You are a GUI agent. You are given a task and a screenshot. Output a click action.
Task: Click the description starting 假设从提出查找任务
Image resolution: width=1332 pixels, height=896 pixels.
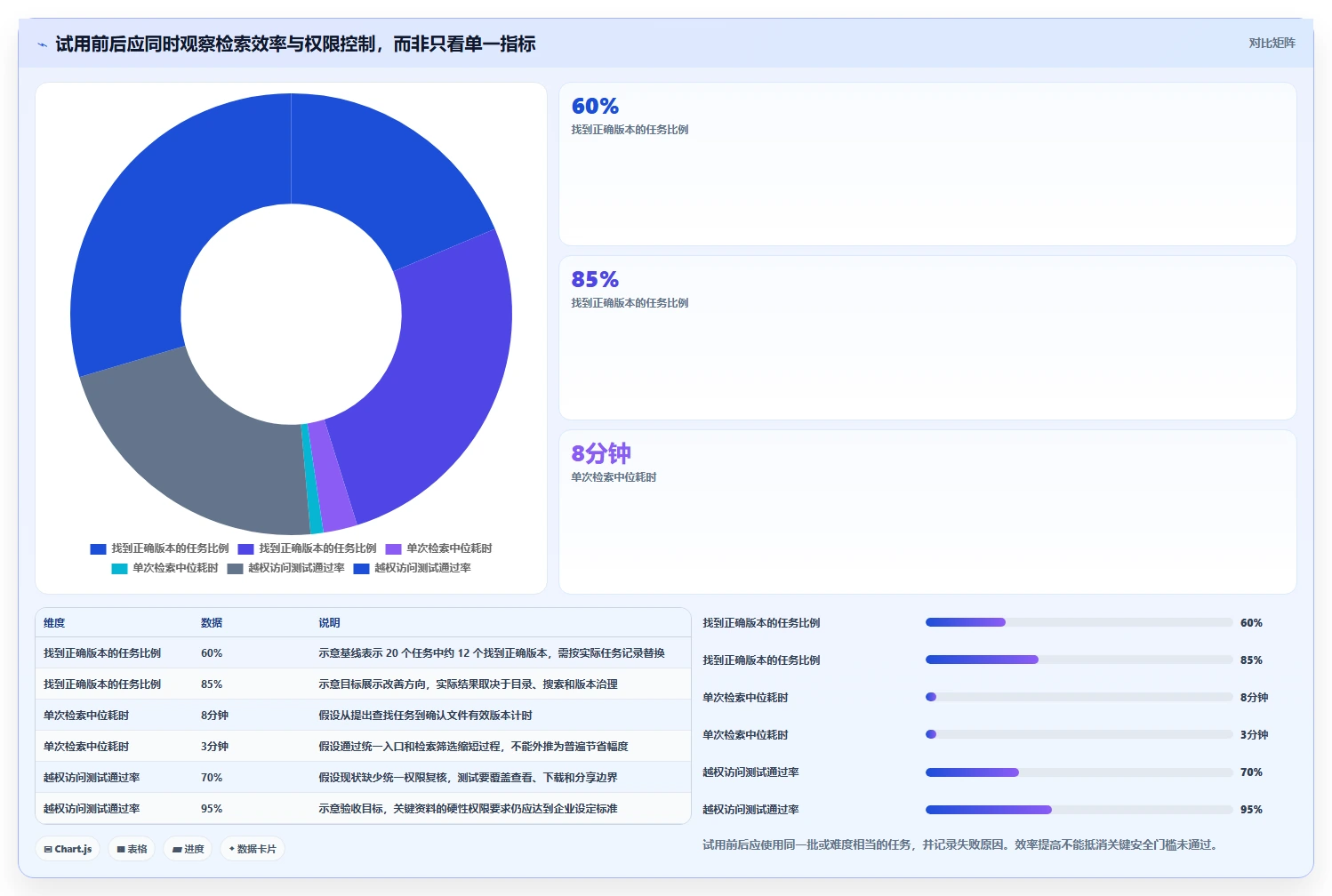point(425,716)
